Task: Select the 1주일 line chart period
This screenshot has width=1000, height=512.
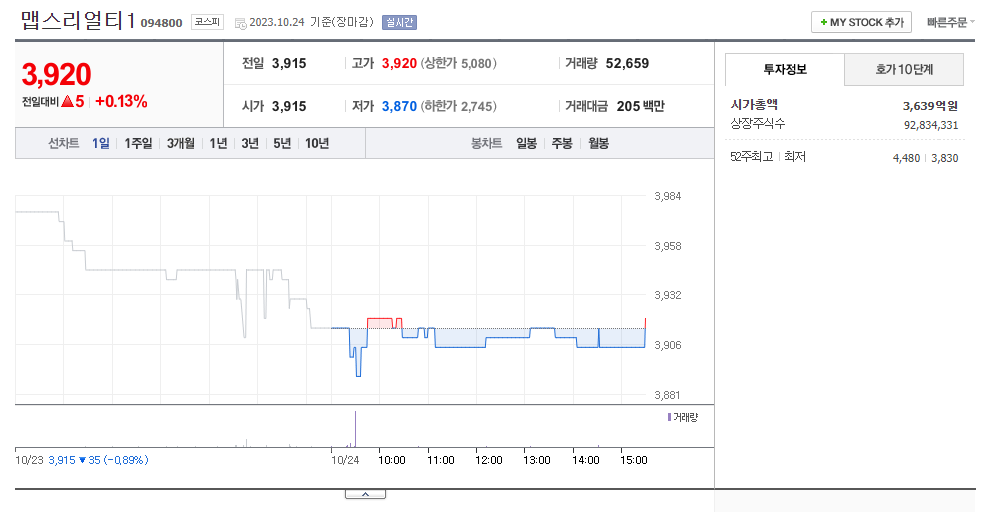Action: [x=138, y=143]
